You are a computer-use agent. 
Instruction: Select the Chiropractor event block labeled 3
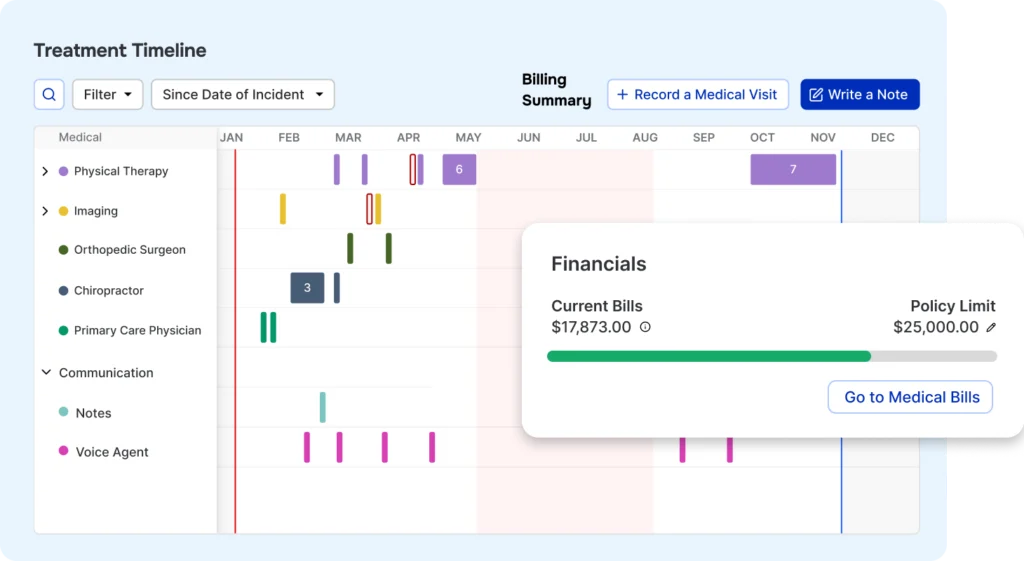tap(307, 288)
